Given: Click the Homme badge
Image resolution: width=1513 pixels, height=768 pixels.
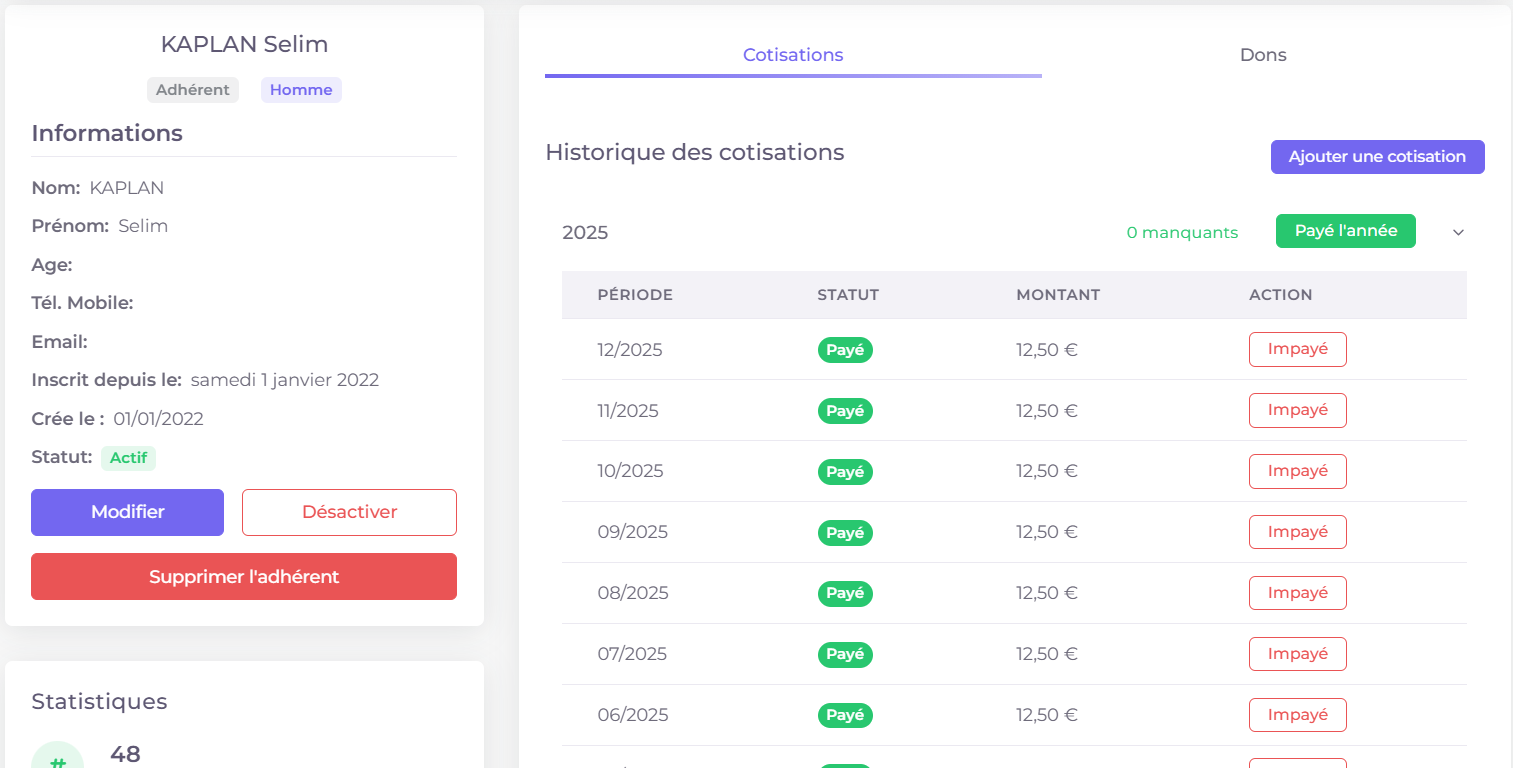Looking at the screenshot, I should tap(301, 89).
